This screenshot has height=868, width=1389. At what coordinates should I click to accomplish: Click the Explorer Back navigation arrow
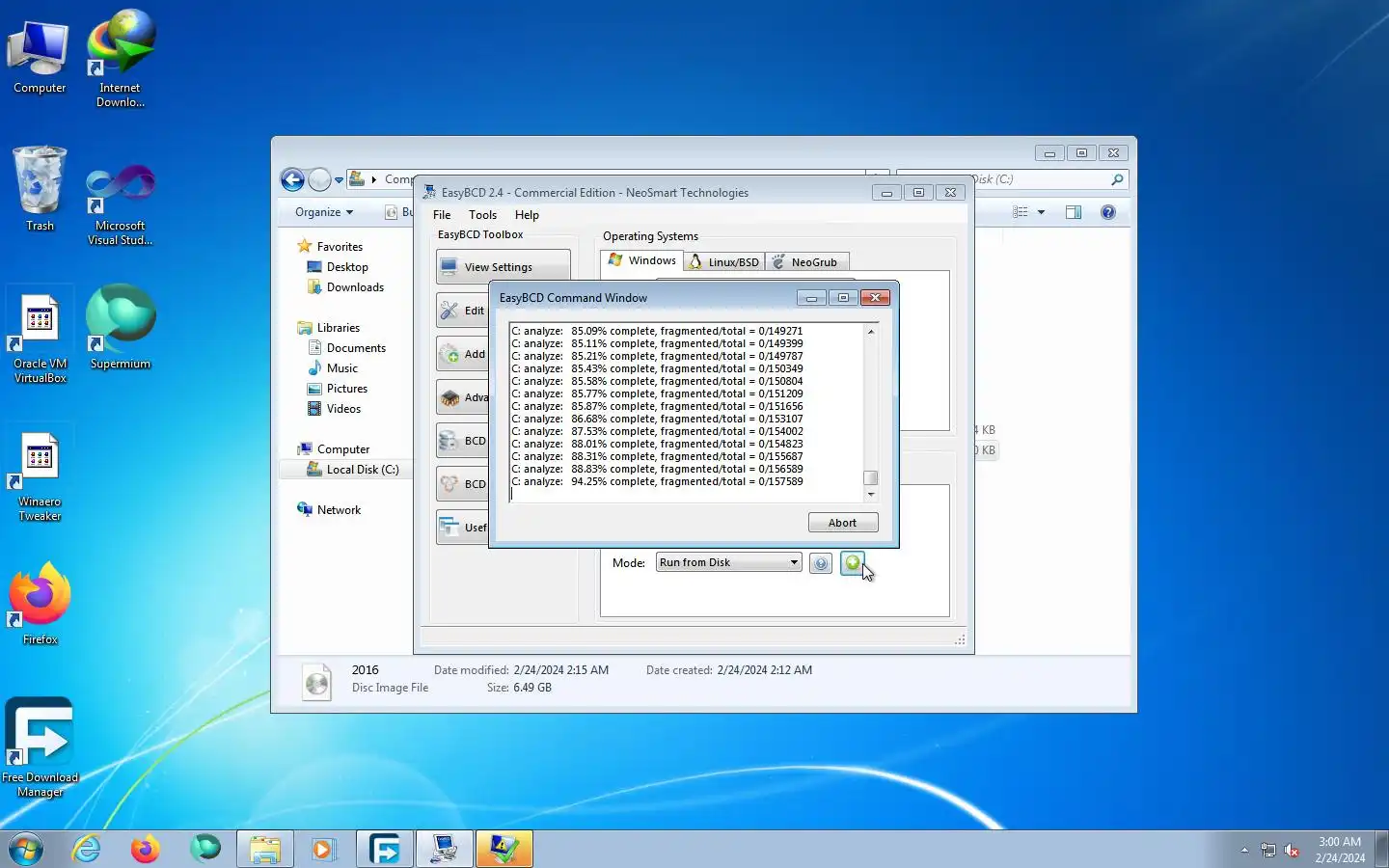[292, 179]
